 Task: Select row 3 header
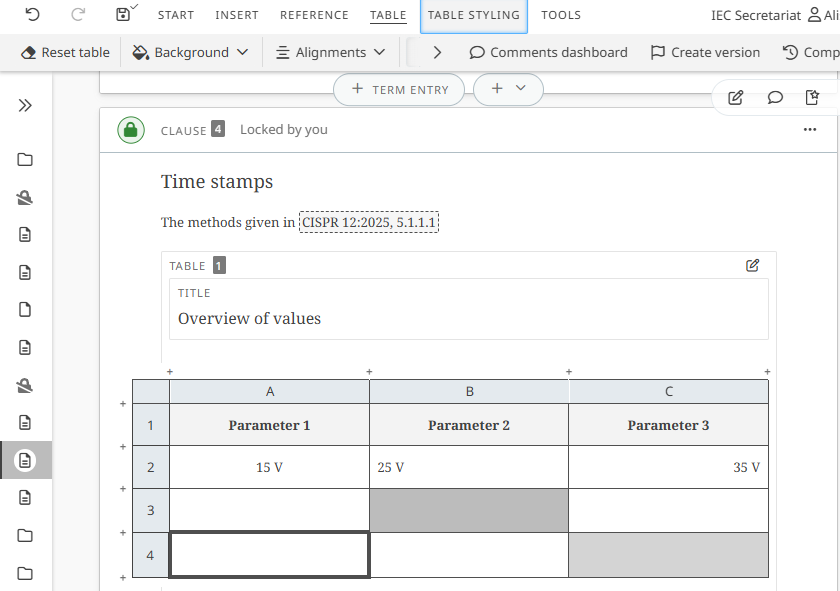pos(151,510)
